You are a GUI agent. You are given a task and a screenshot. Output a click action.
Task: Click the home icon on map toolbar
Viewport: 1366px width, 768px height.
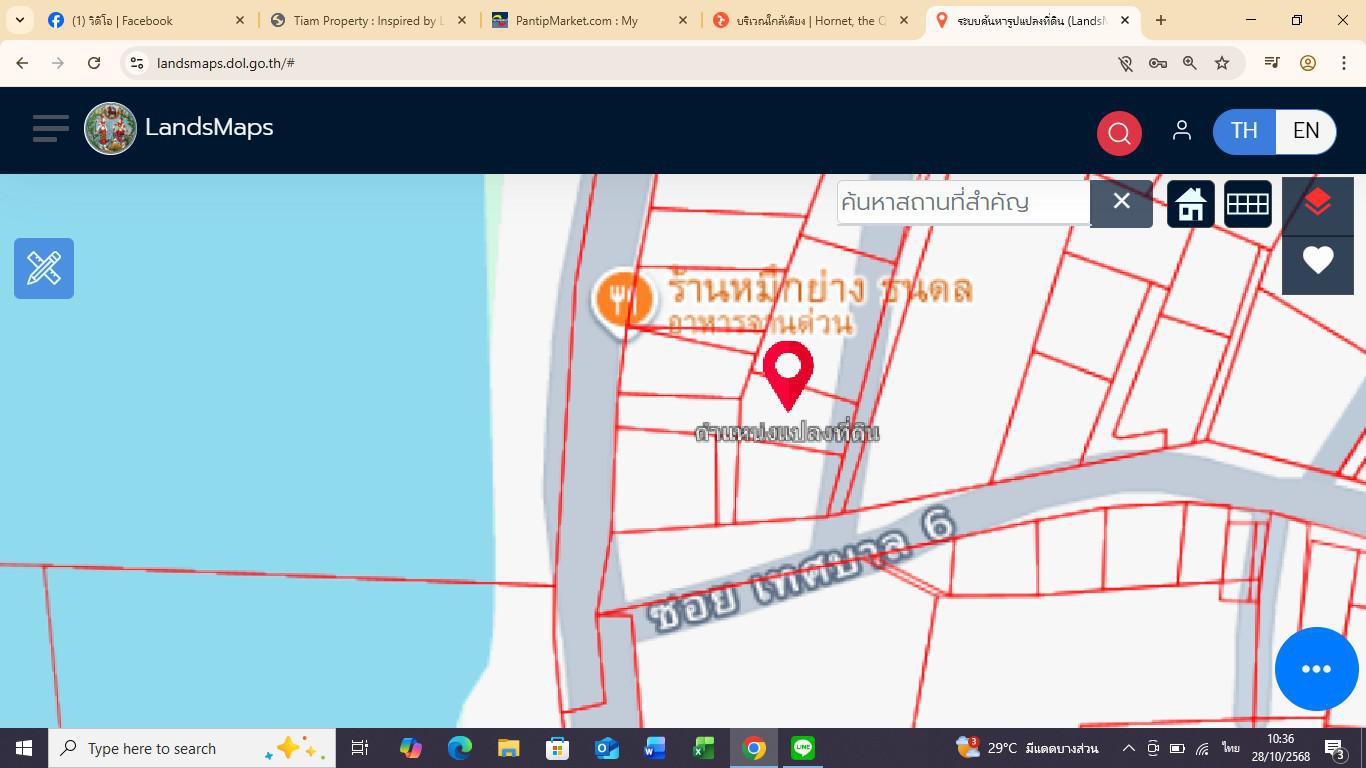(1190, 205)
